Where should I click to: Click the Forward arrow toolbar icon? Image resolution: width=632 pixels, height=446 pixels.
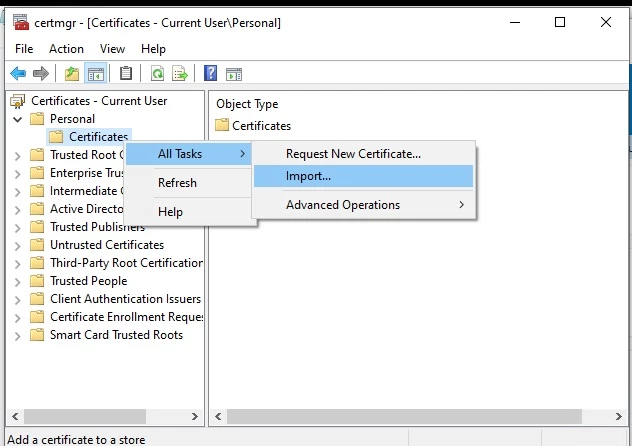pyautogui.click(x=41, y=74)
